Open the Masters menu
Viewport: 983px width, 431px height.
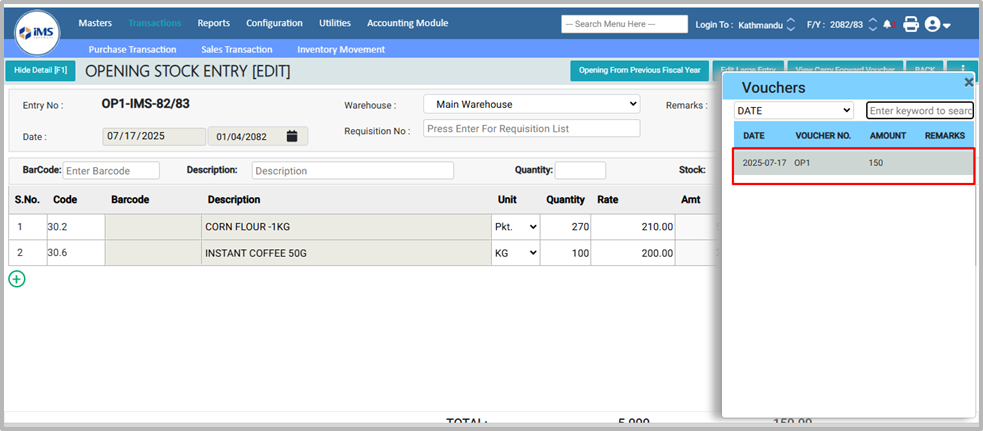[x=95, y=23]
